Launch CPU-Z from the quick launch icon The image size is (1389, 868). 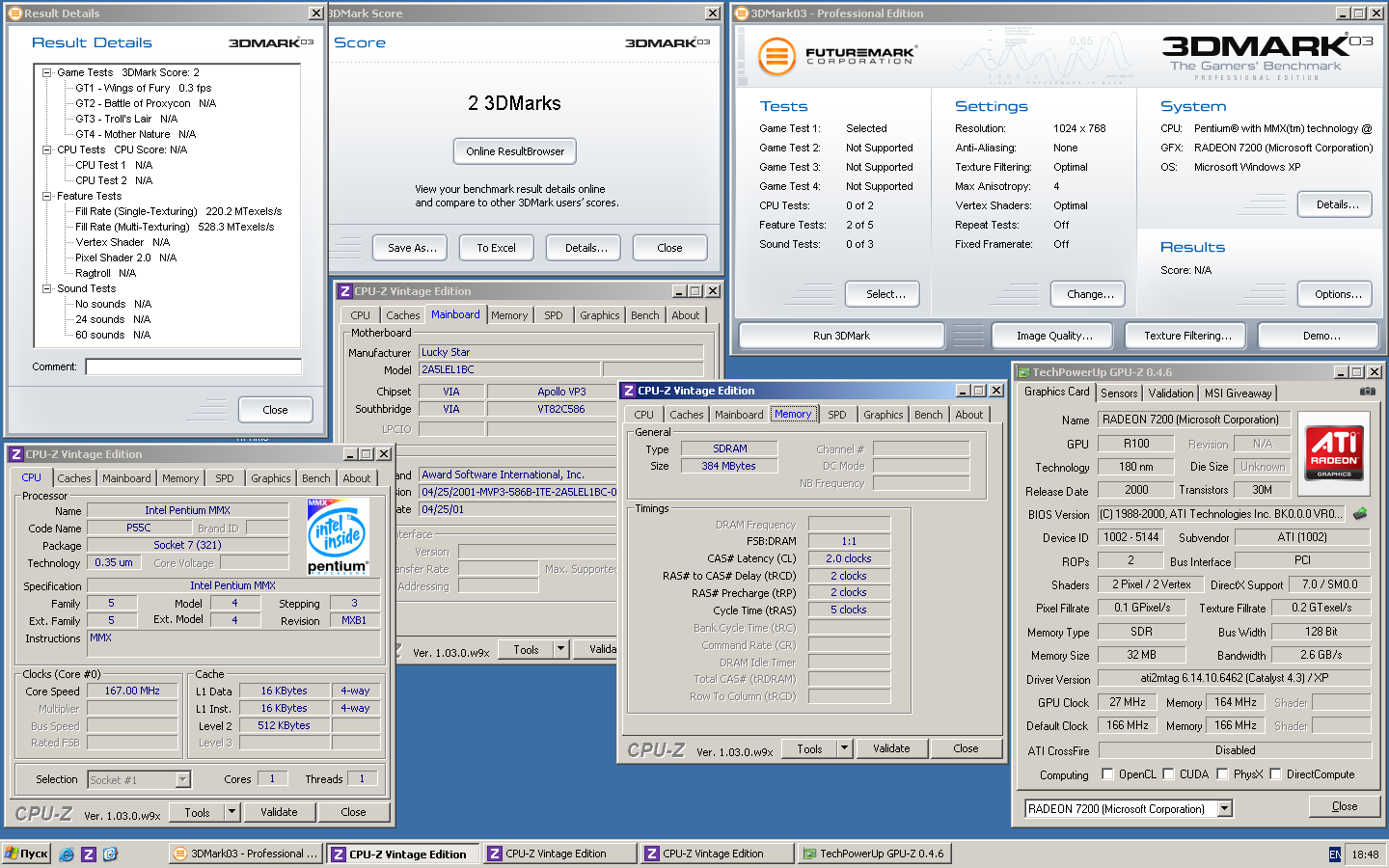(88, 854)
